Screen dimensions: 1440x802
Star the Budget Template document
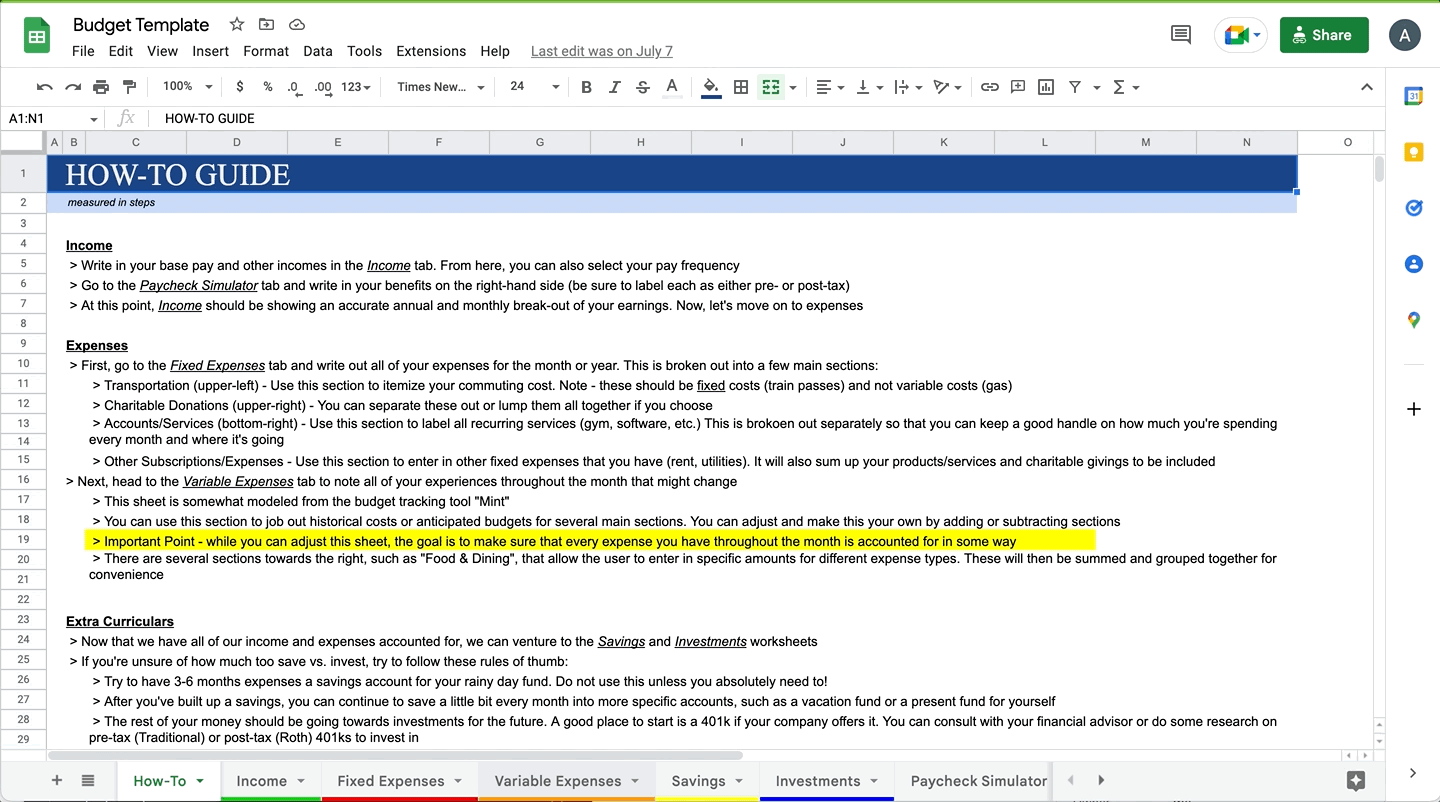click(x=235, y=24)
